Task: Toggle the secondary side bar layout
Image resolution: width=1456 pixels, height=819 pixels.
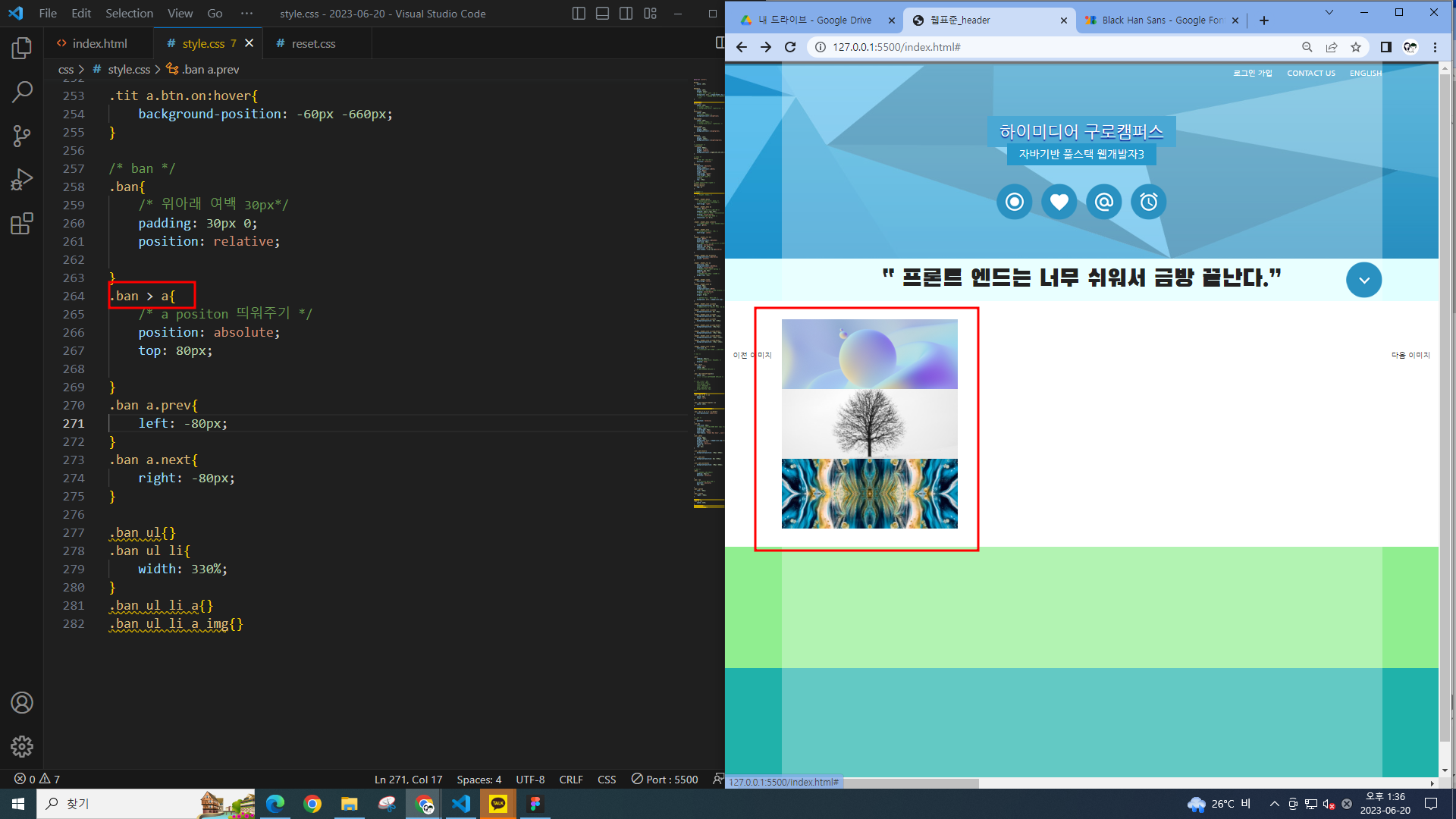Action: [x=626, y=14]
